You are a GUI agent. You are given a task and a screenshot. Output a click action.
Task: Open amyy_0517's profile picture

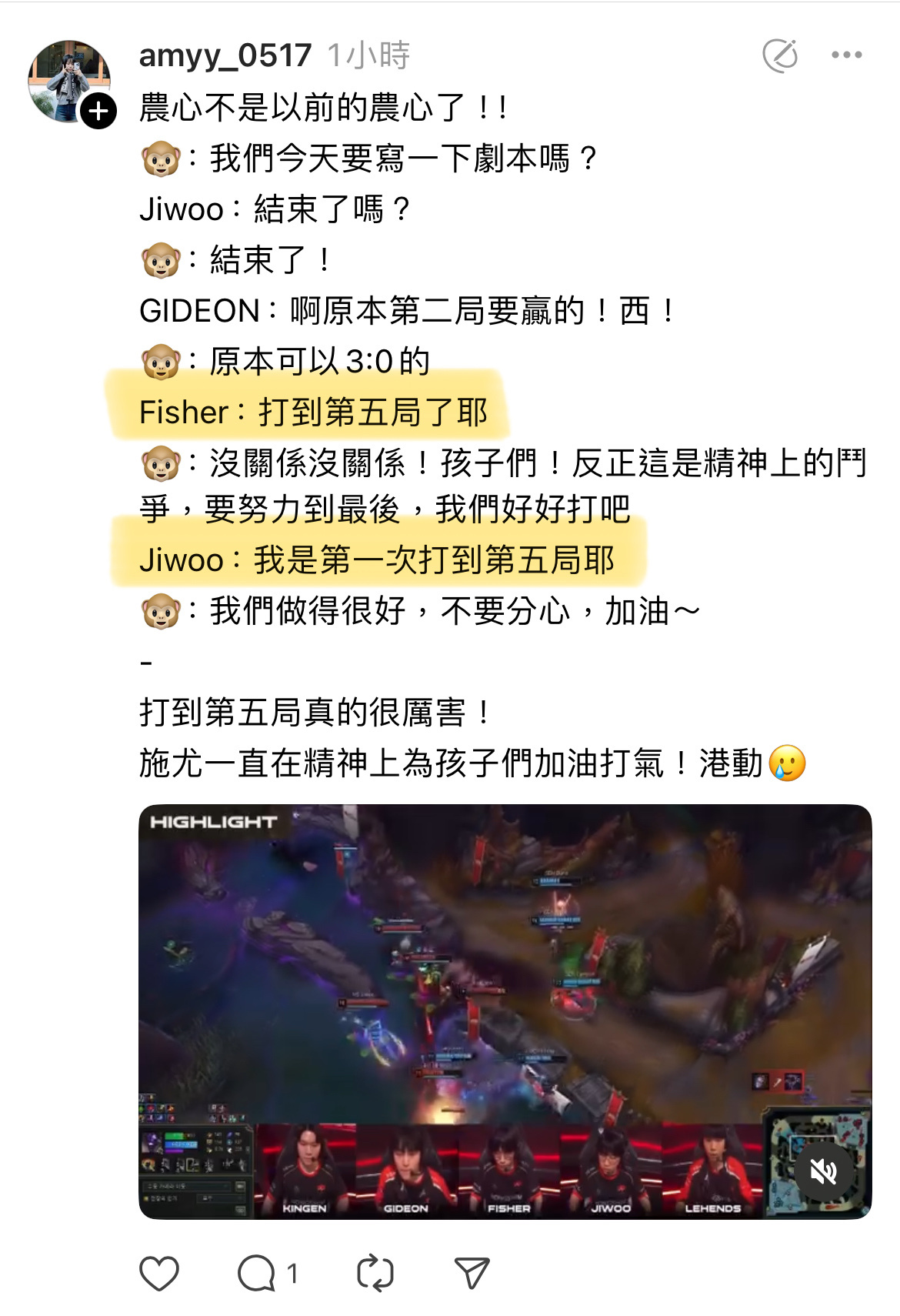click(69, 81)
